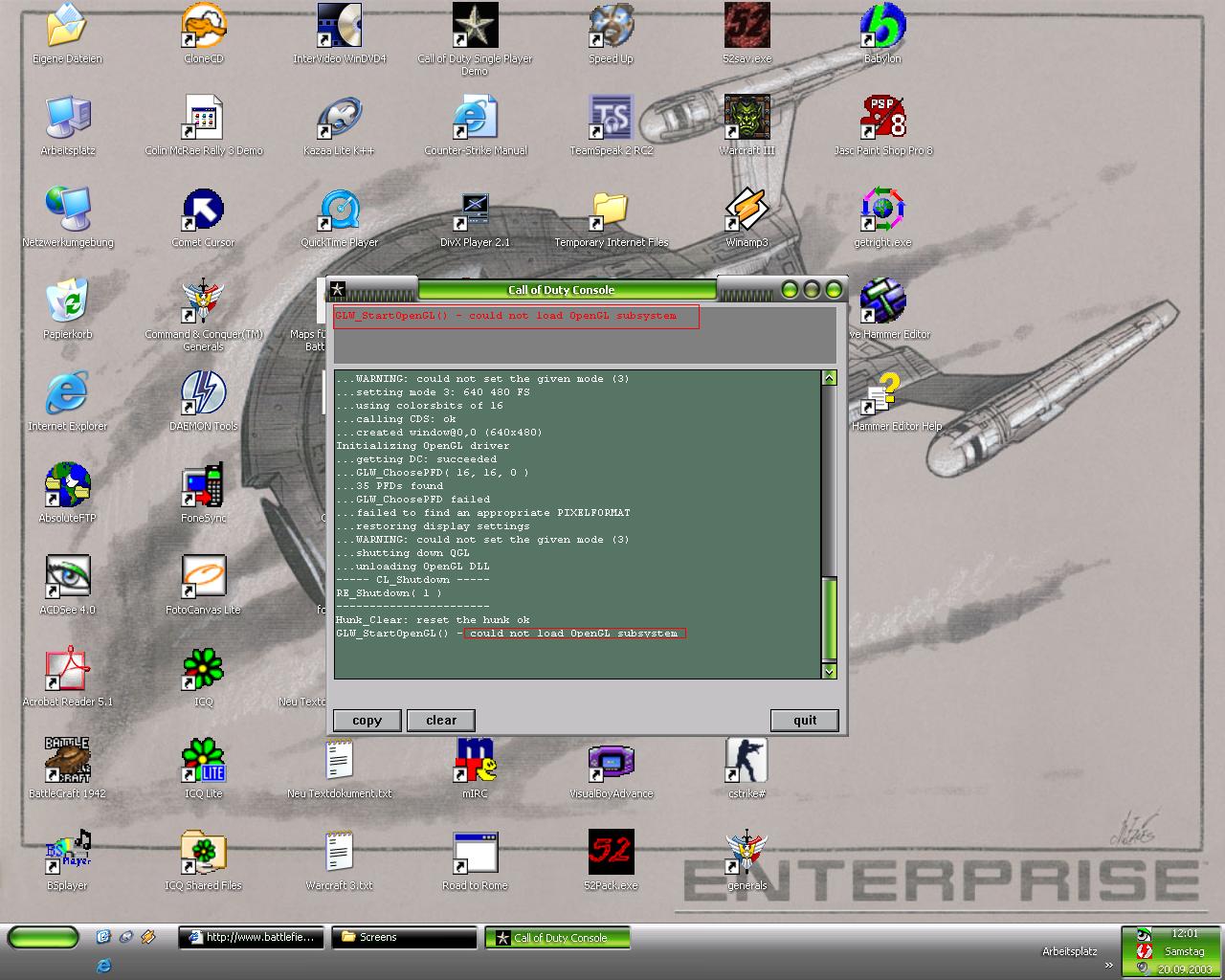Quit the Call of Duty Console
Viewport: 1225px width, 980px height.
(x=805, y=721)
